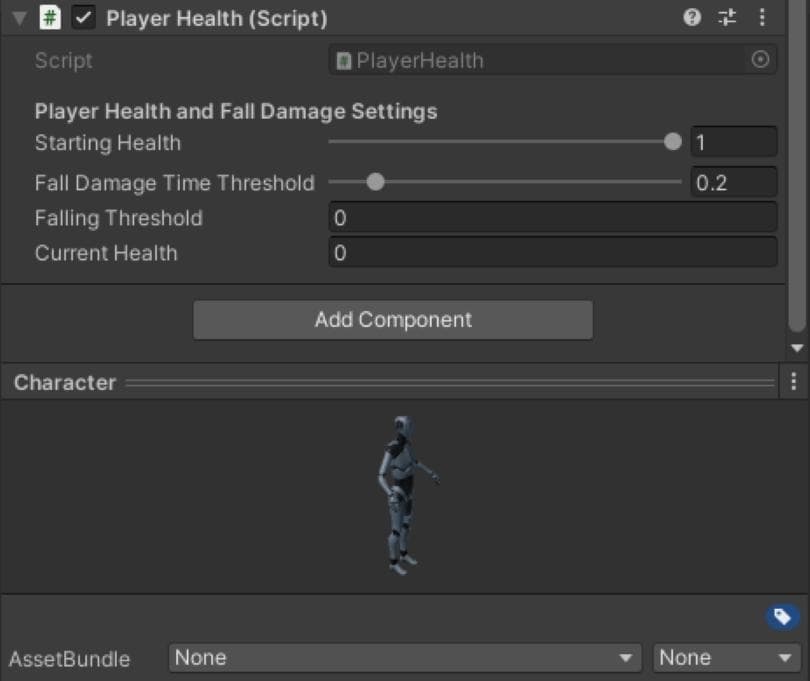Click the Script field showing PlayerHealth
Screen dimensions: 810x681
550,59
